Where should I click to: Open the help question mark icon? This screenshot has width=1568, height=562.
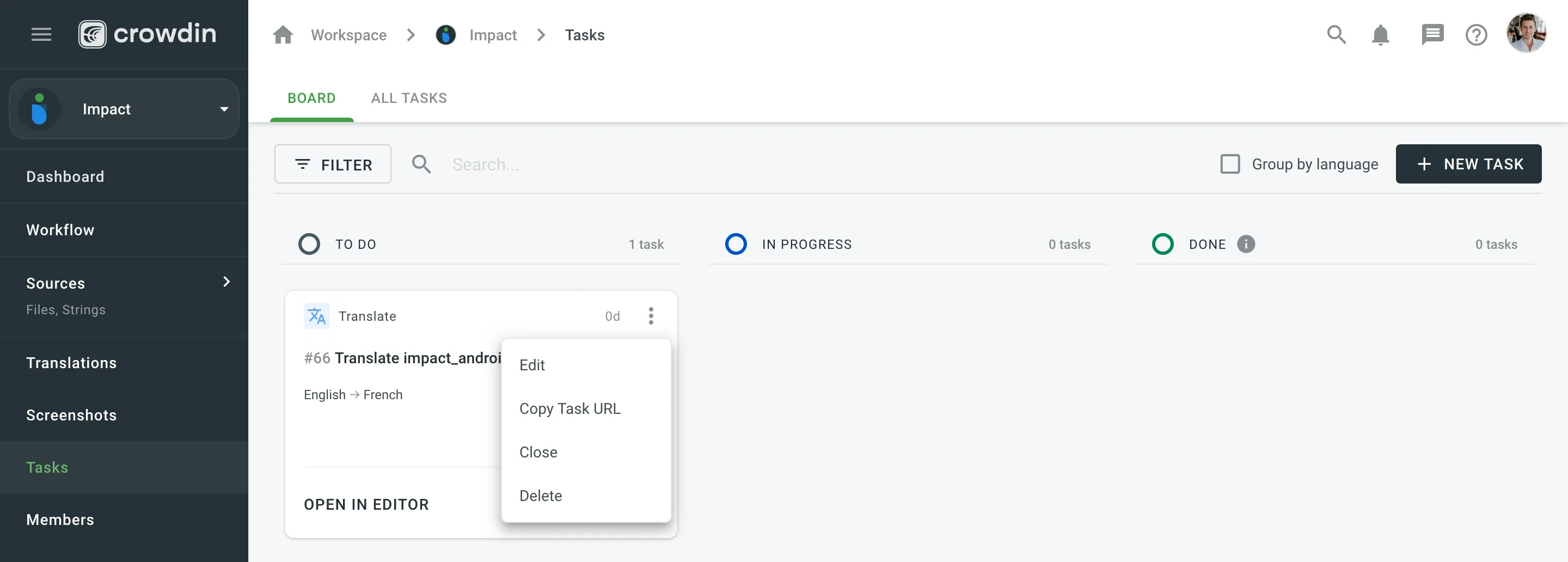pos(1476,35)
